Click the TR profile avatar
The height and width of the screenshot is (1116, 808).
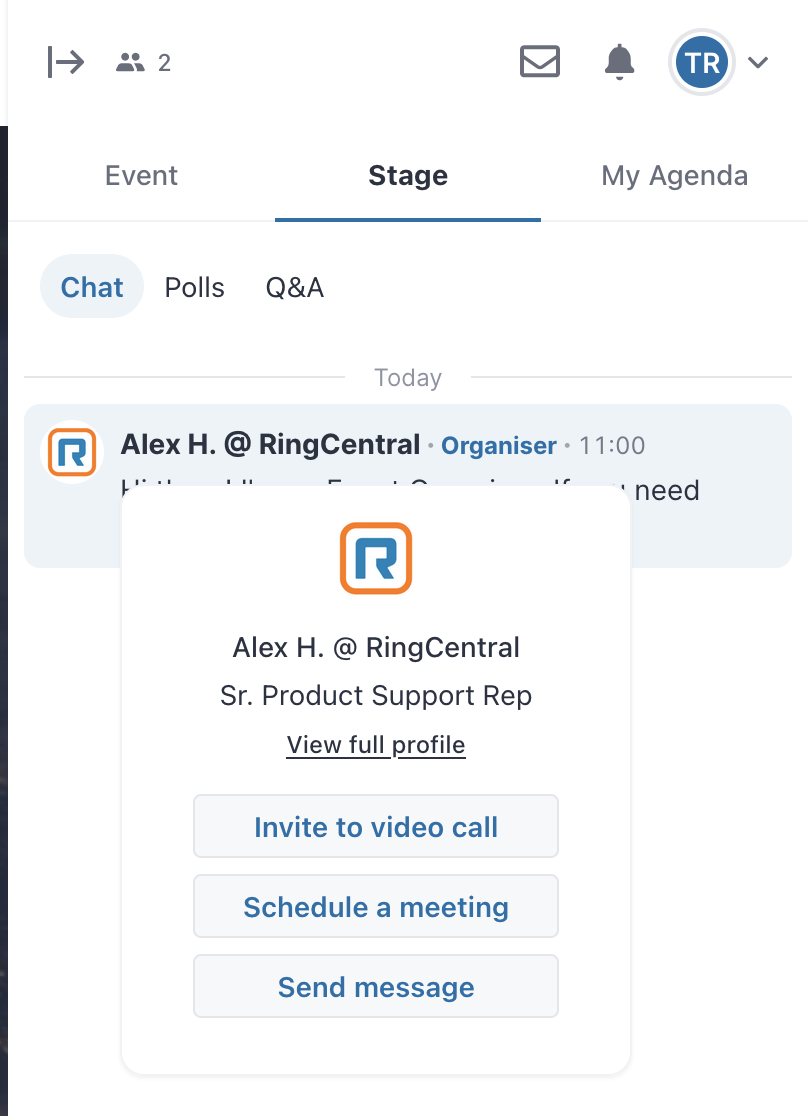701,63
